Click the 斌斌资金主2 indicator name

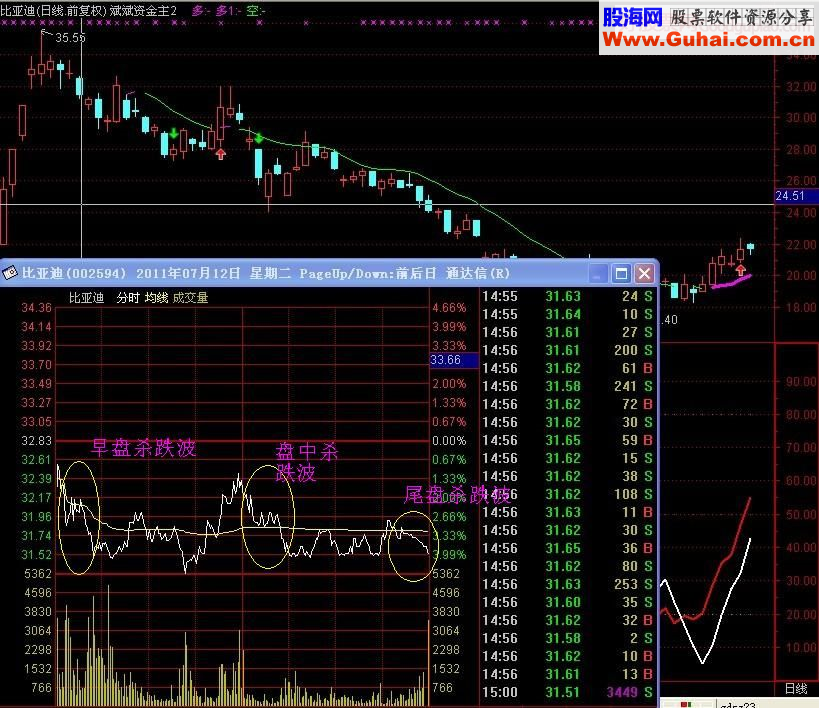[x=143, y=10]
